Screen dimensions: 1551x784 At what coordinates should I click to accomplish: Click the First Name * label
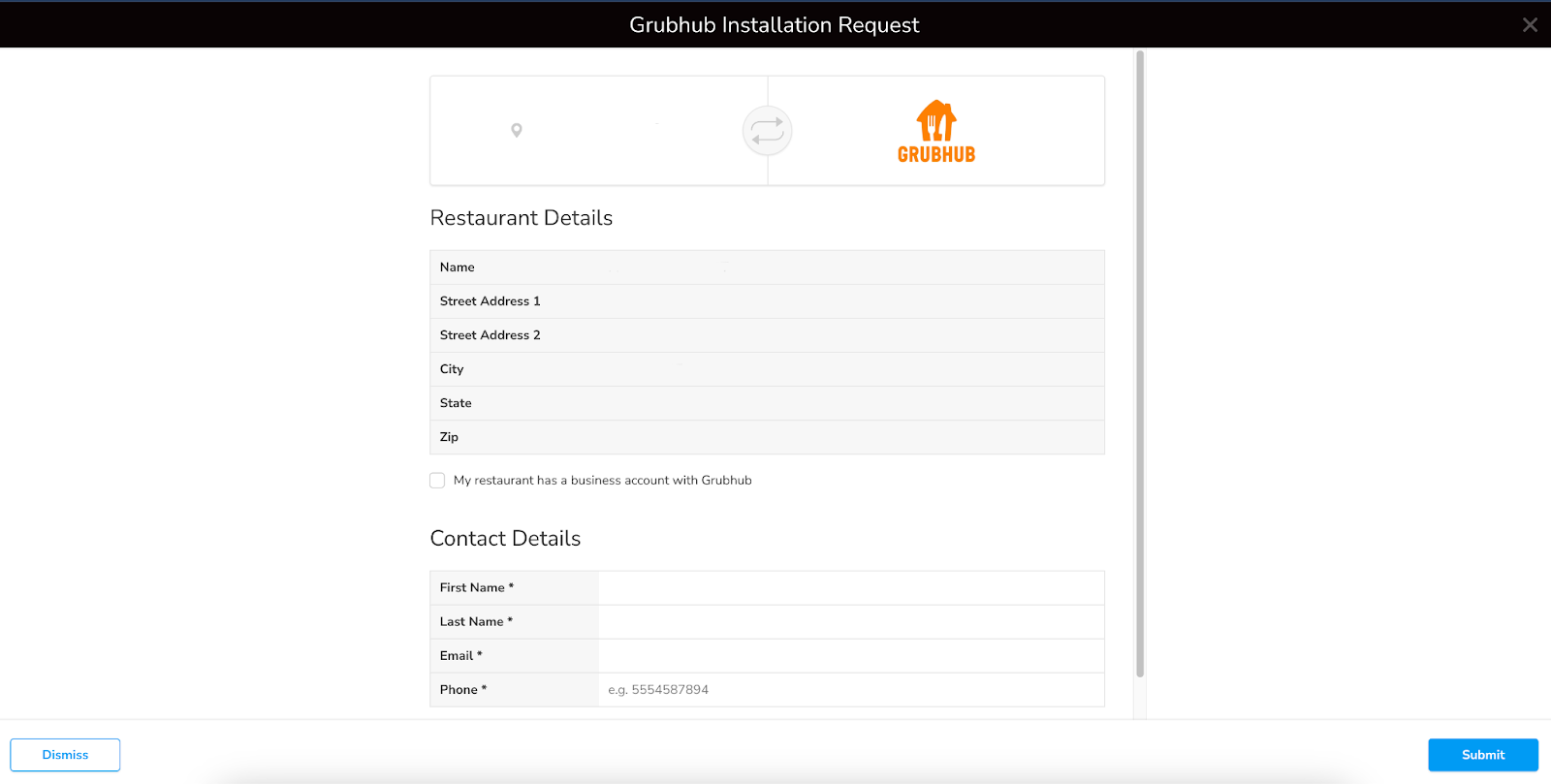pyautogui.click(x=477, y=588)
